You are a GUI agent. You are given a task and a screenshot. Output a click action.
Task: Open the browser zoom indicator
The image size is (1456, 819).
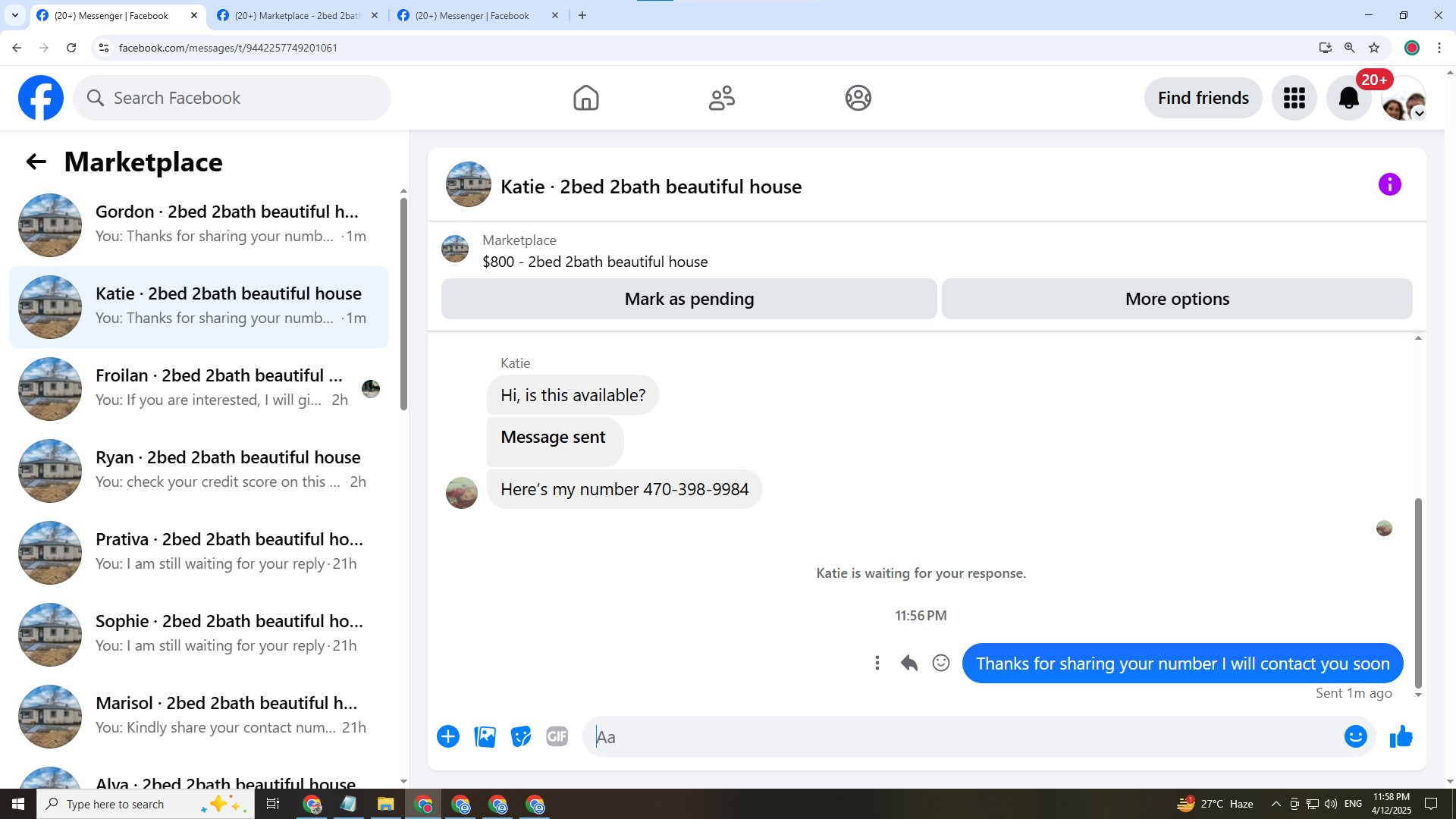[1350, 48]
